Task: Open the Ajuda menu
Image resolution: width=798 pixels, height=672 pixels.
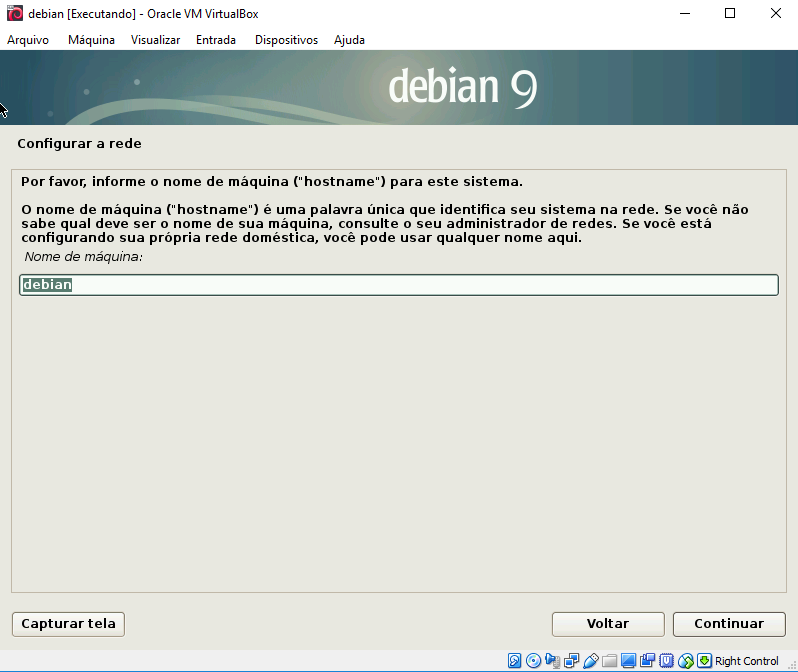Action: (349, 40)
